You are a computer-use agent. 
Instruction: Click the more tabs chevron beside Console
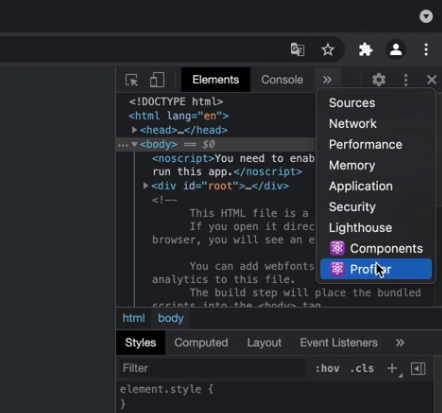click(327, 80)
